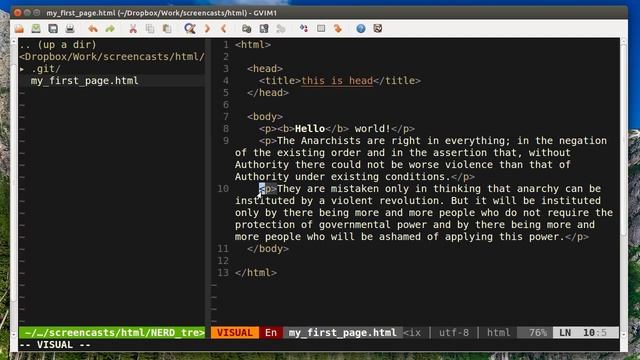The image size is (640, 360).
Task: Click the VISUAL mode indicator in status bar
Action: tap(235, 333)
